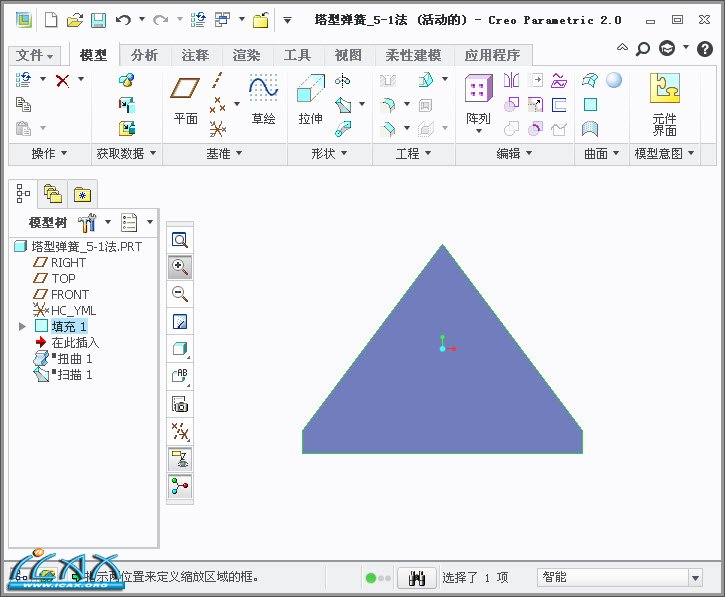Screen dimensions: 725x597
Task: Select the 扭曲 1 feature in tree
Action: tap(63, 358)
